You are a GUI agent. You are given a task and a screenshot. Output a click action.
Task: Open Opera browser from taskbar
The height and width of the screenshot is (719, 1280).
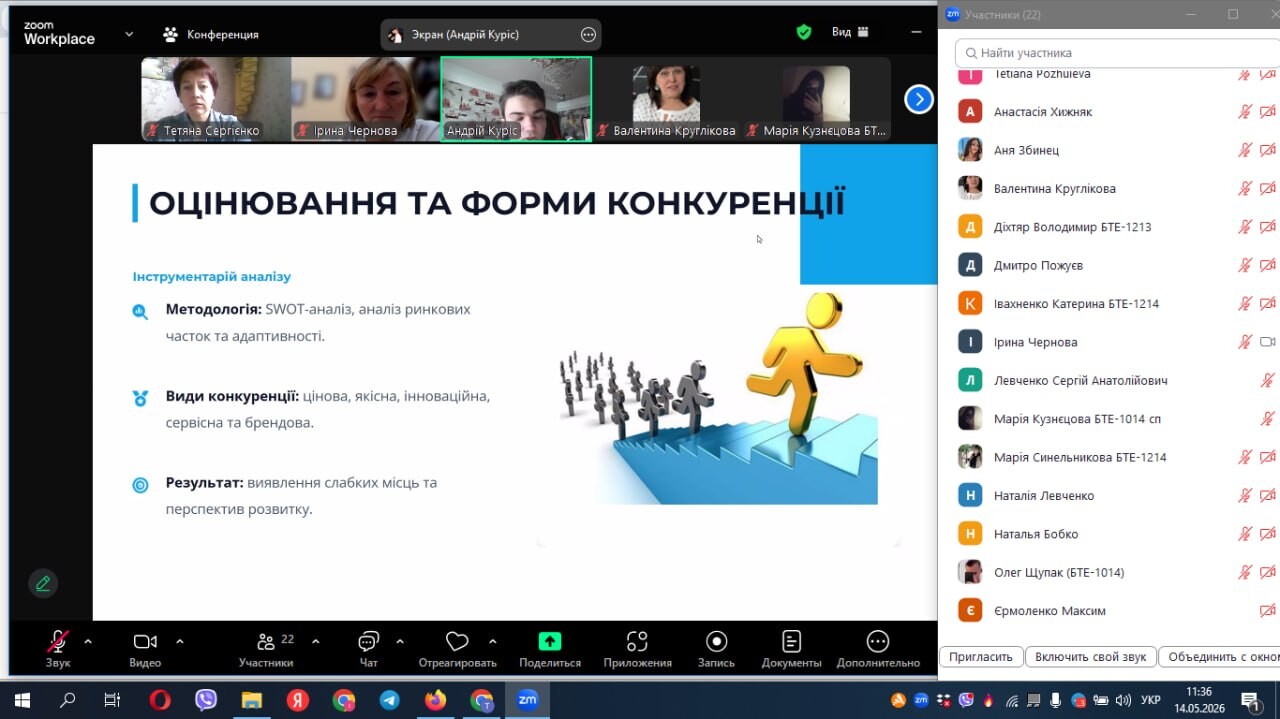159,700
